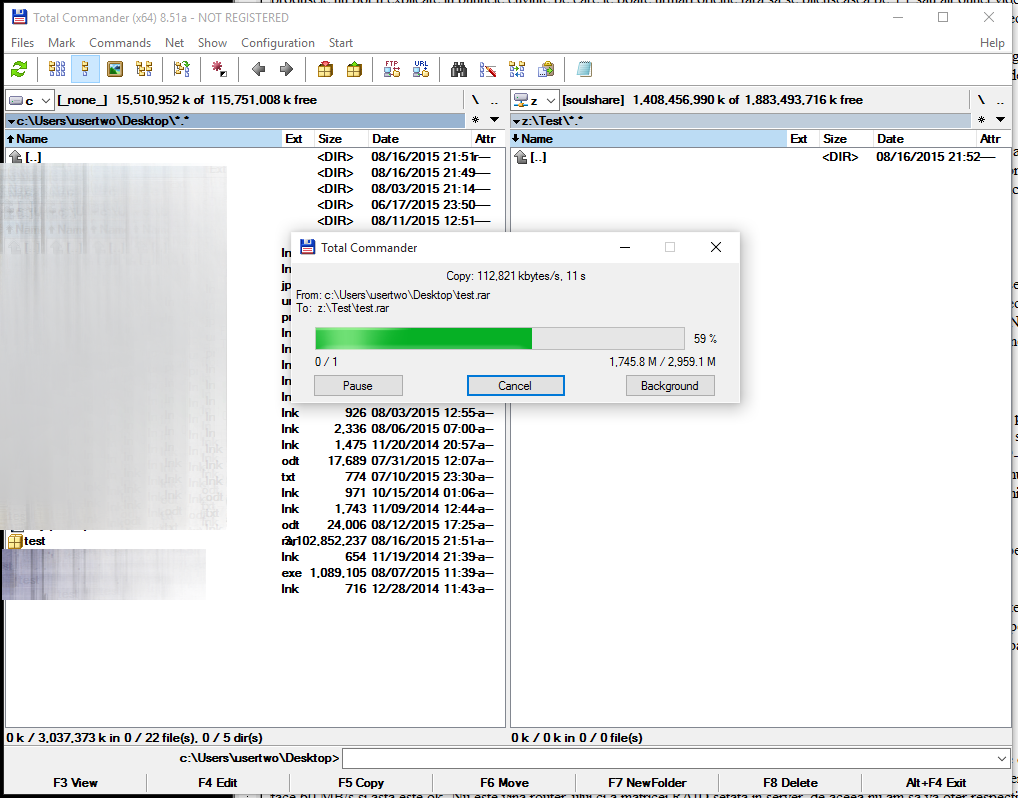Click the Pack files toolbar icon
Viewport: 1018px width, 798px height.
325,69
